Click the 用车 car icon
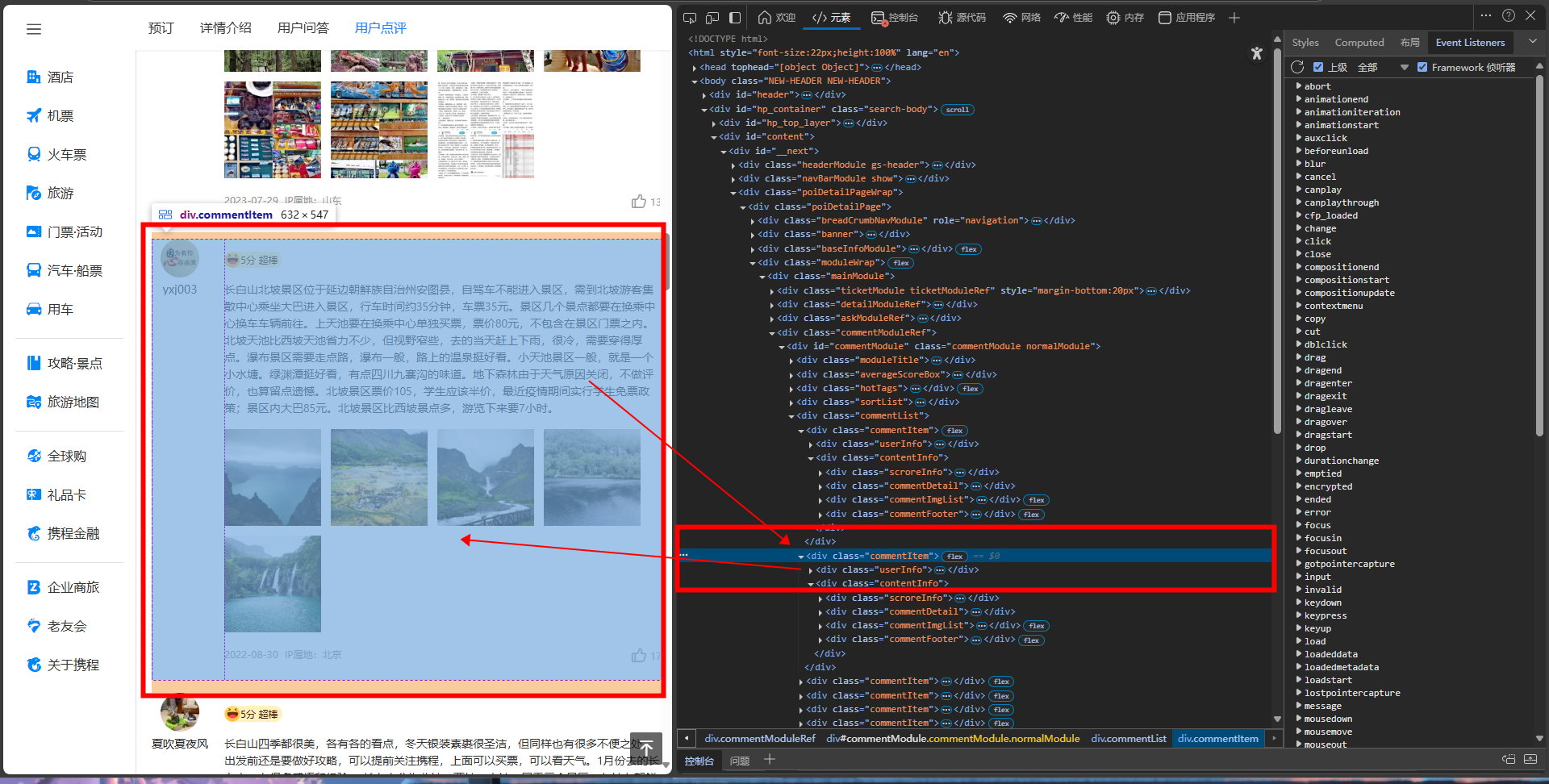The image size is (1549, 784). (34, 310)
